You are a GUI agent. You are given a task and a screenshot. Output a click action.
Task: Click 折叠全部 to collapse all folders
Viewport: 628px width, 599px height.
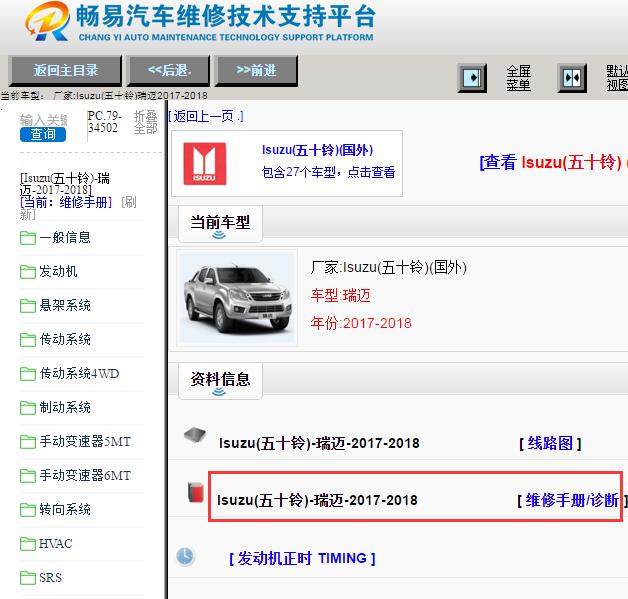click(x=145, y=122)
